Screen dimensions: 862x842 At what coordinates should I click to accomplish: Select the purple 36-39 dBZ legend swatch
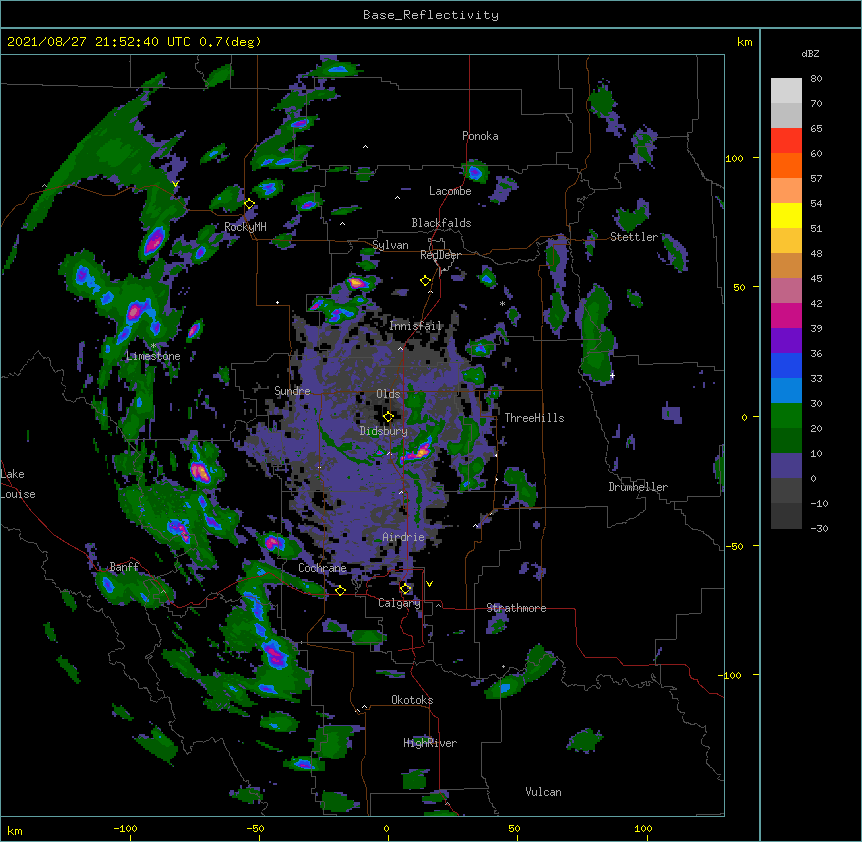786,341
